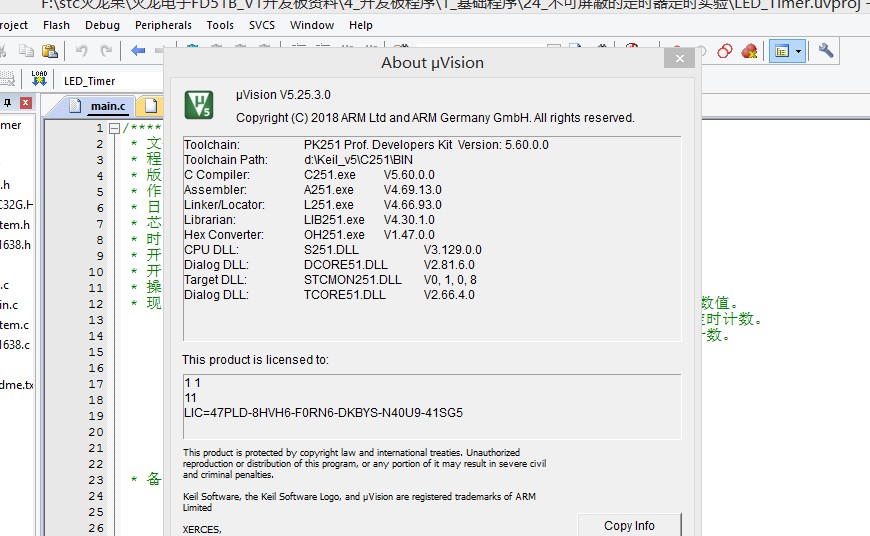Click the 'PK251 Prof. Developers Kit' toolchain text
Viewport: 870px width, 536px height.
378,145
